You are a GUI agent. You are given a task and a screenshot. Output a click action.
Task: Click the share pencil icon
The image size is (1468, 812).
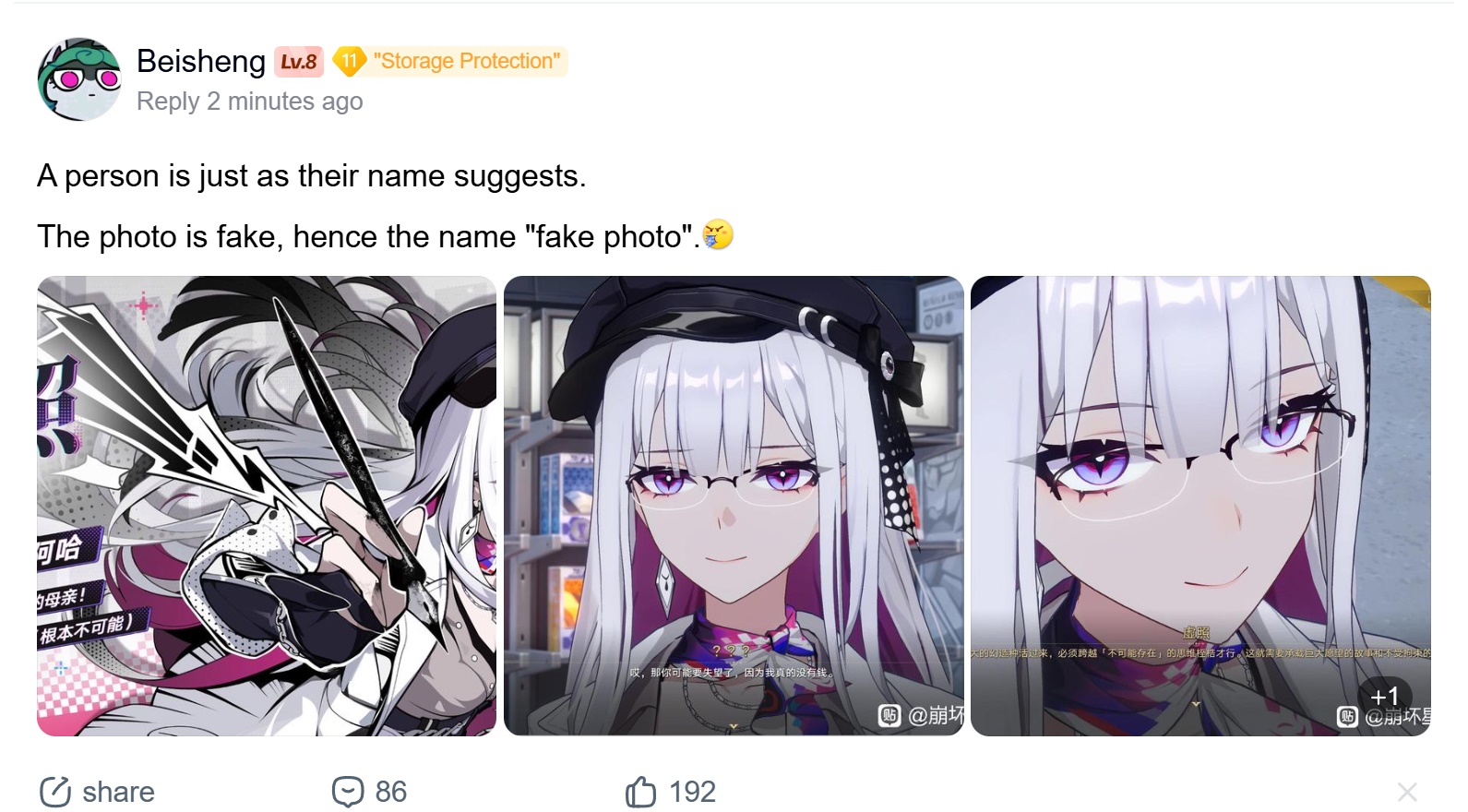(x=55, y=792)
